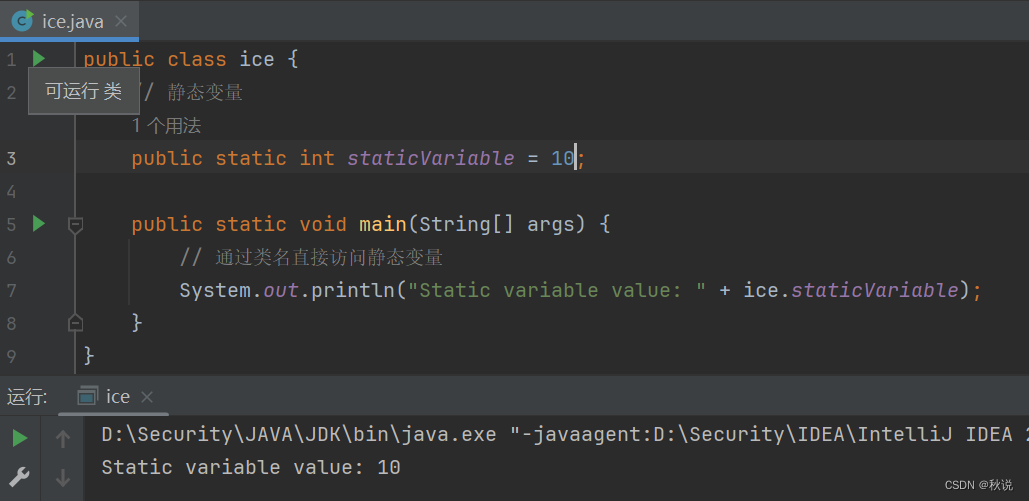
Task: Collapse main method fold marker at line 5
Action: [75, 225]
